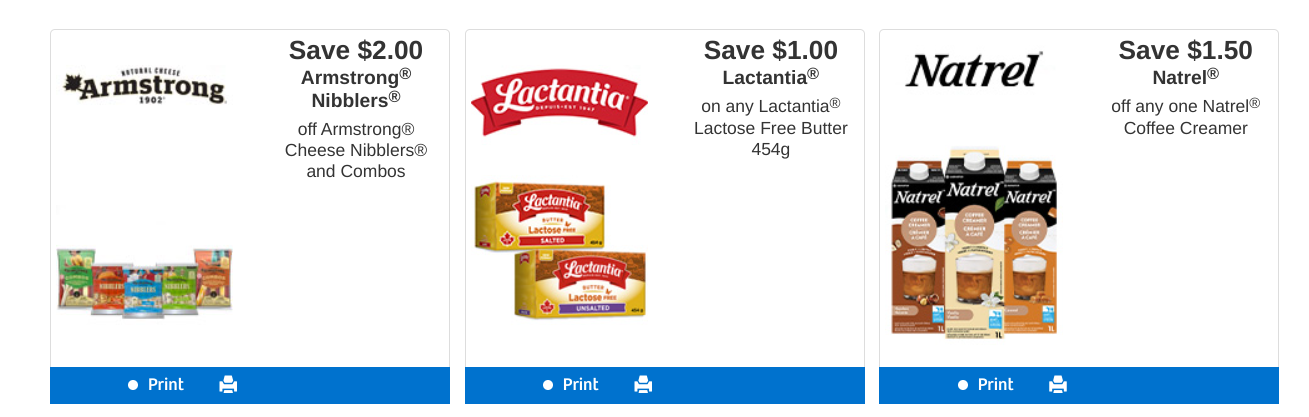Click the Lactose Free Butter 454g description

(x=770, y=128)
